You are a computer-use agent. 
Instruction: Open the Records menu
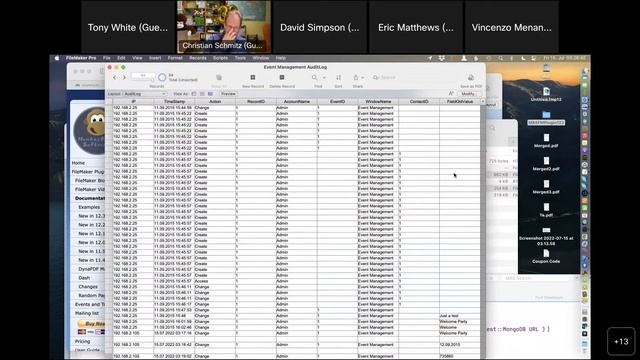click(198, 58)
